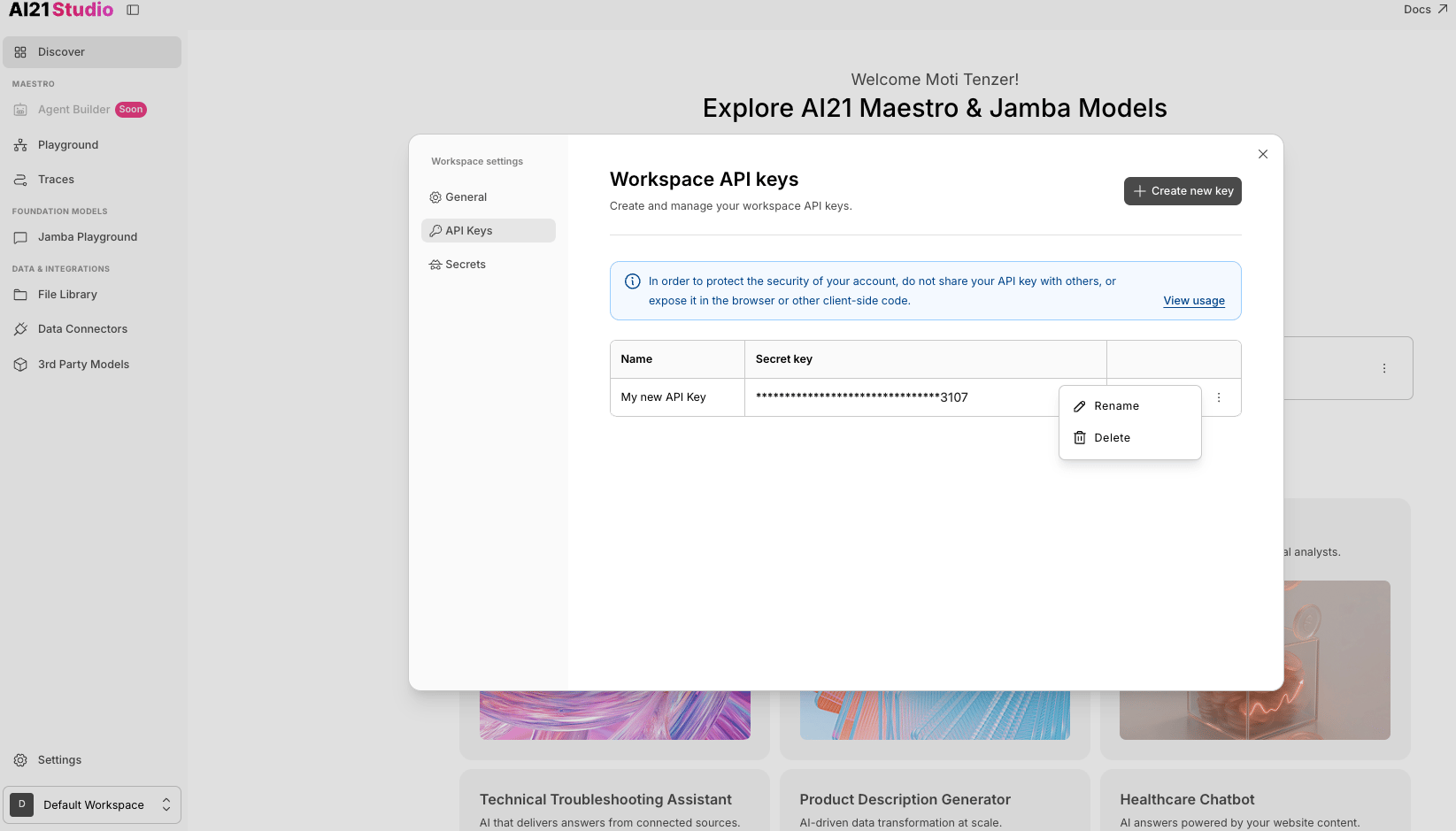The width and height of the screenshot is (1456, 831).
Task: Open the background card's three-dot menu
Action: tap(1384, 368)
